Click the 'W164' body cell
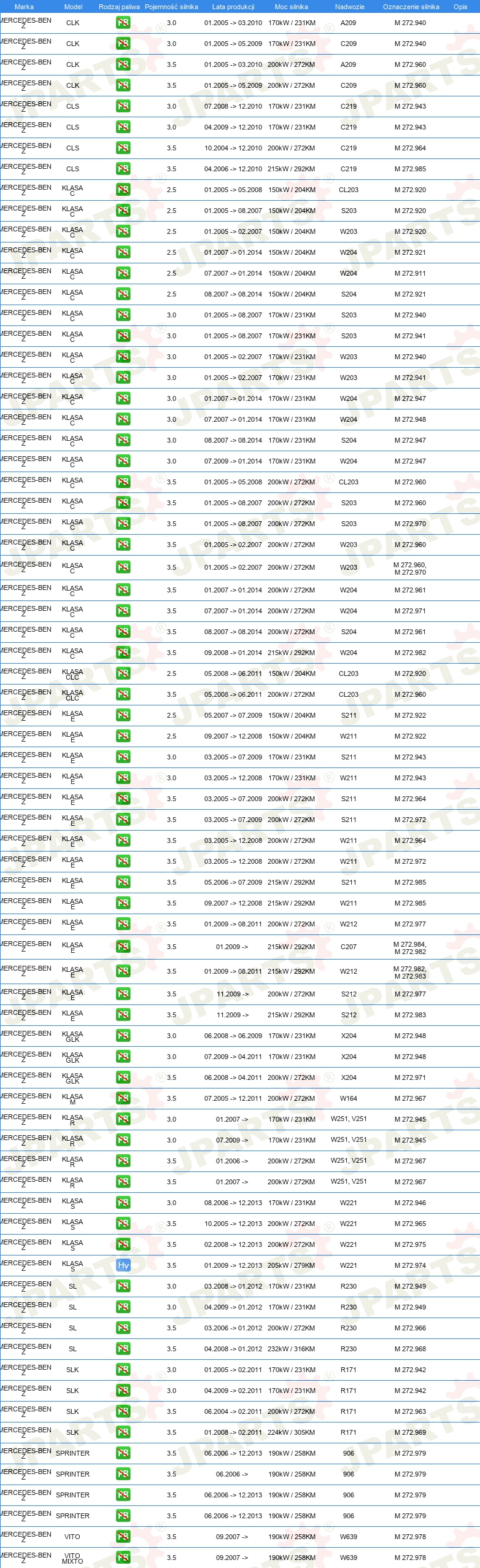 [x=349, y=1098]
